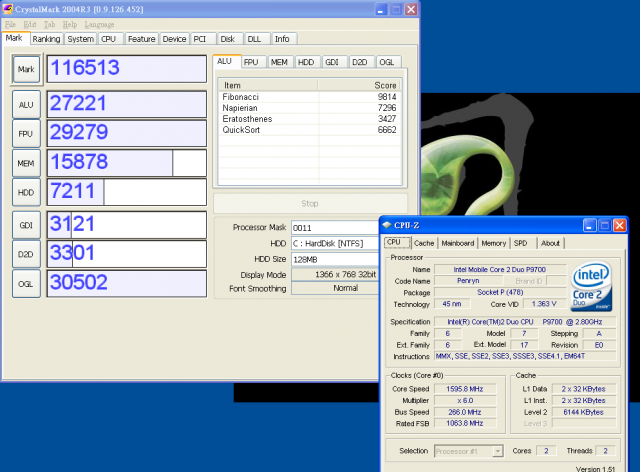This screenshot has height=472, width=640.
Task: Run the full Mark benchmark button
Action: [26, 69]
